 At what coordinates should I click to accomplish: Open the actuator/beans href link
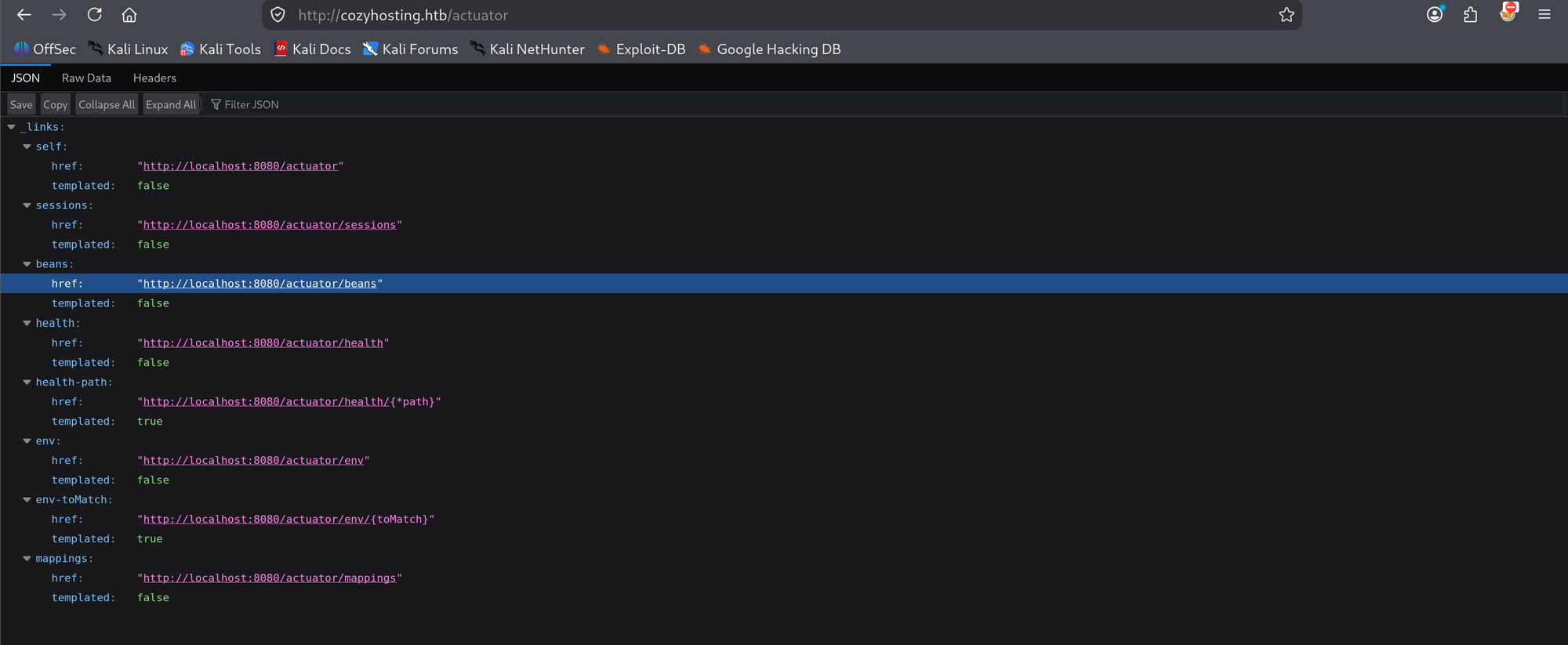tap(260, 284)
